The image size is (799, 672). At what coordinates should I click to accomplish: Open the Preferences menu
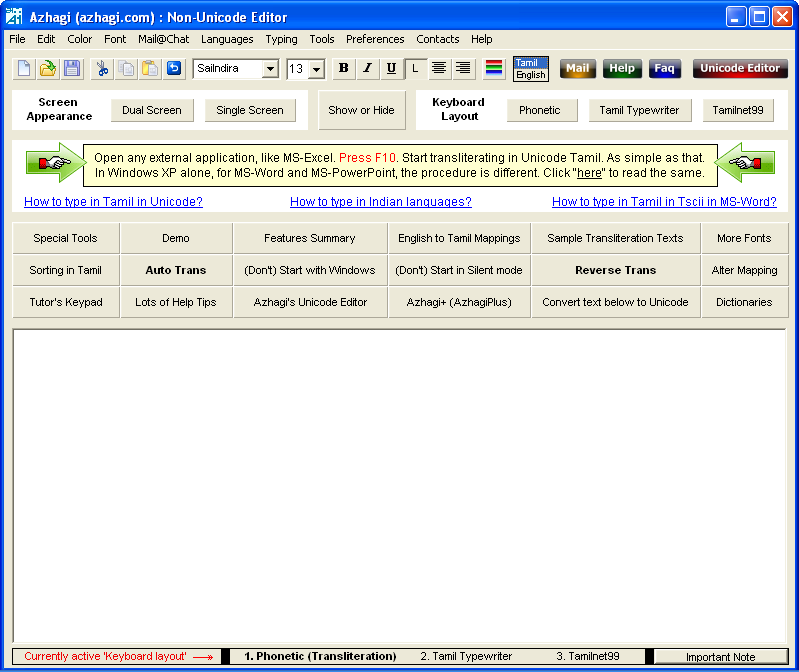(375, 39)
